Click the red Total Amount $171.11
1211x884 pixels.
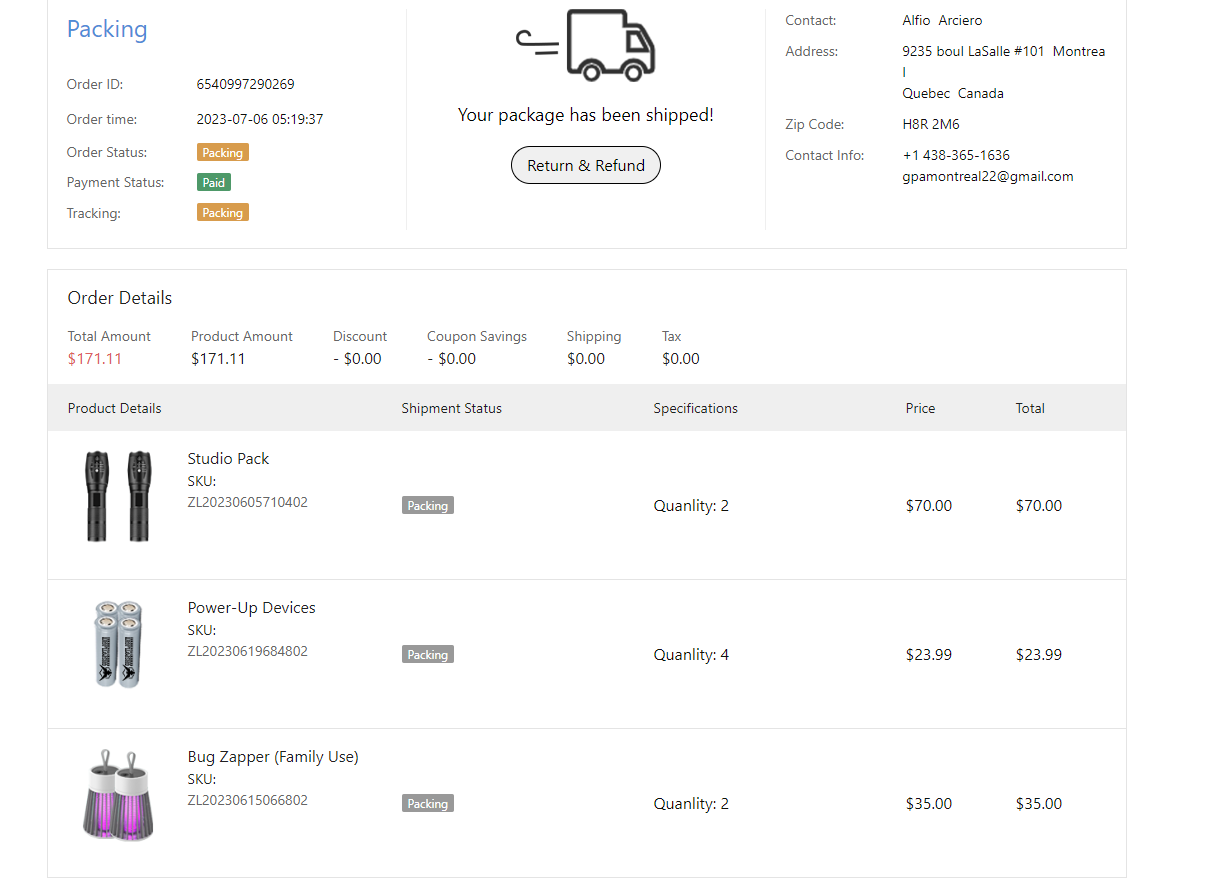[x=94, y=359]
